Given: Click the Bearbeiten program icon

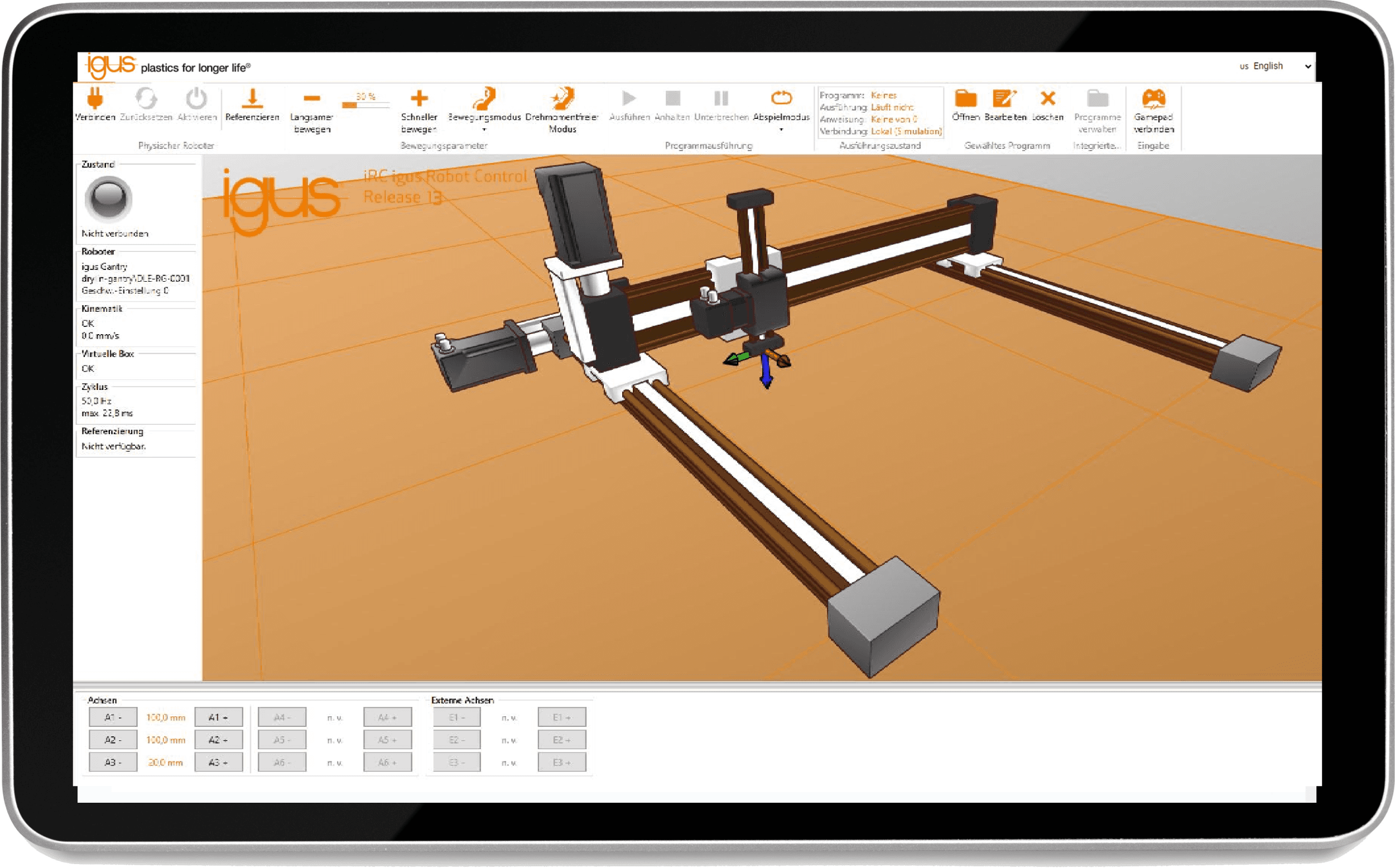Looking at the screenshot, I should (x=1004, y=99).
